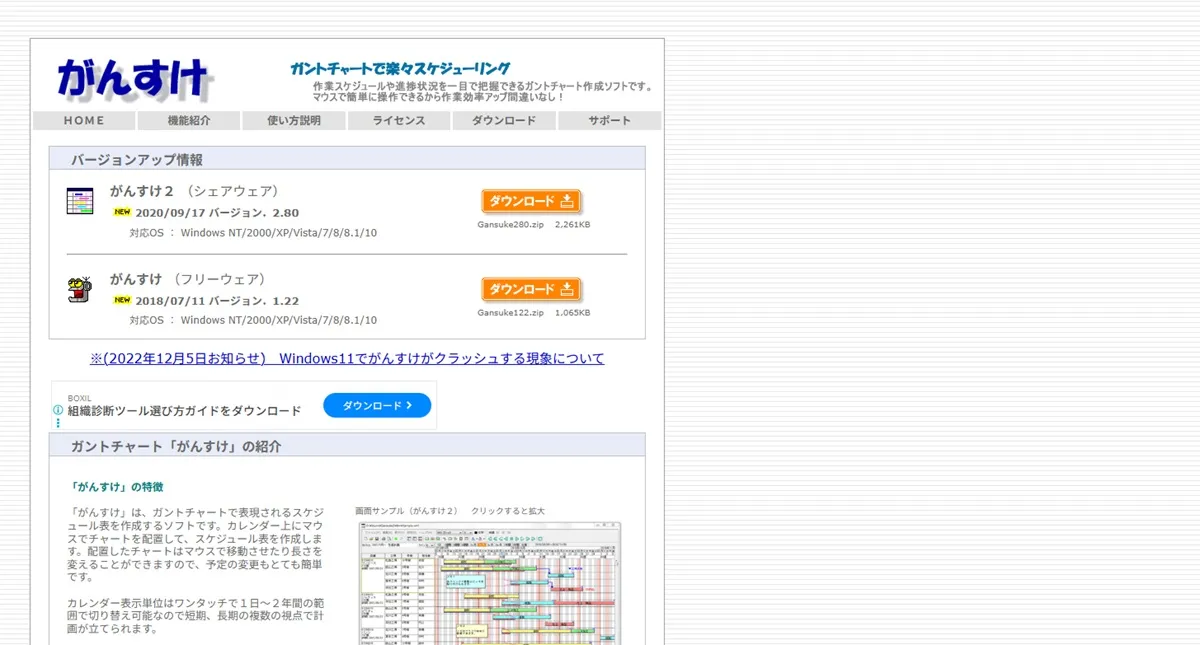The width and height of the screenshot is (1200, 645).
Task: Click the Gansuke122.zip file name text
Action: click(511, 313)
